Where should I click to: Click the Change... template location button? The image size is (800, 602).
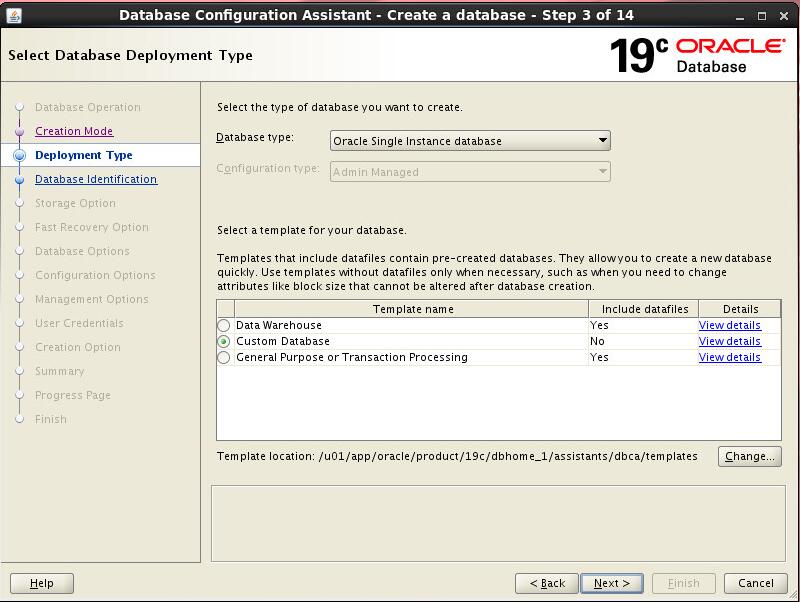[749, 457]
